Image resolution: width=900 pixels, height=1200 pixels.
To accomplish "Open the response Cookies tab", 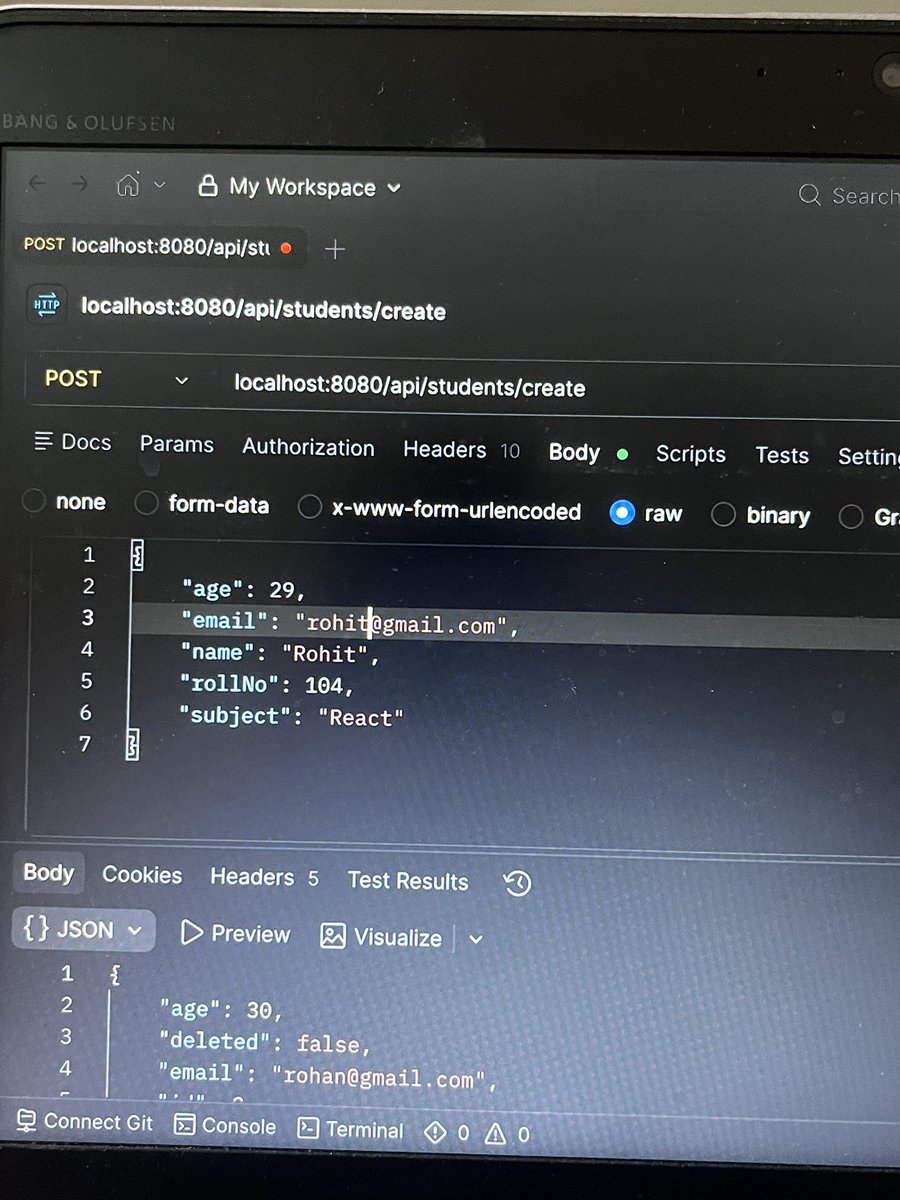I will point(142,875).
